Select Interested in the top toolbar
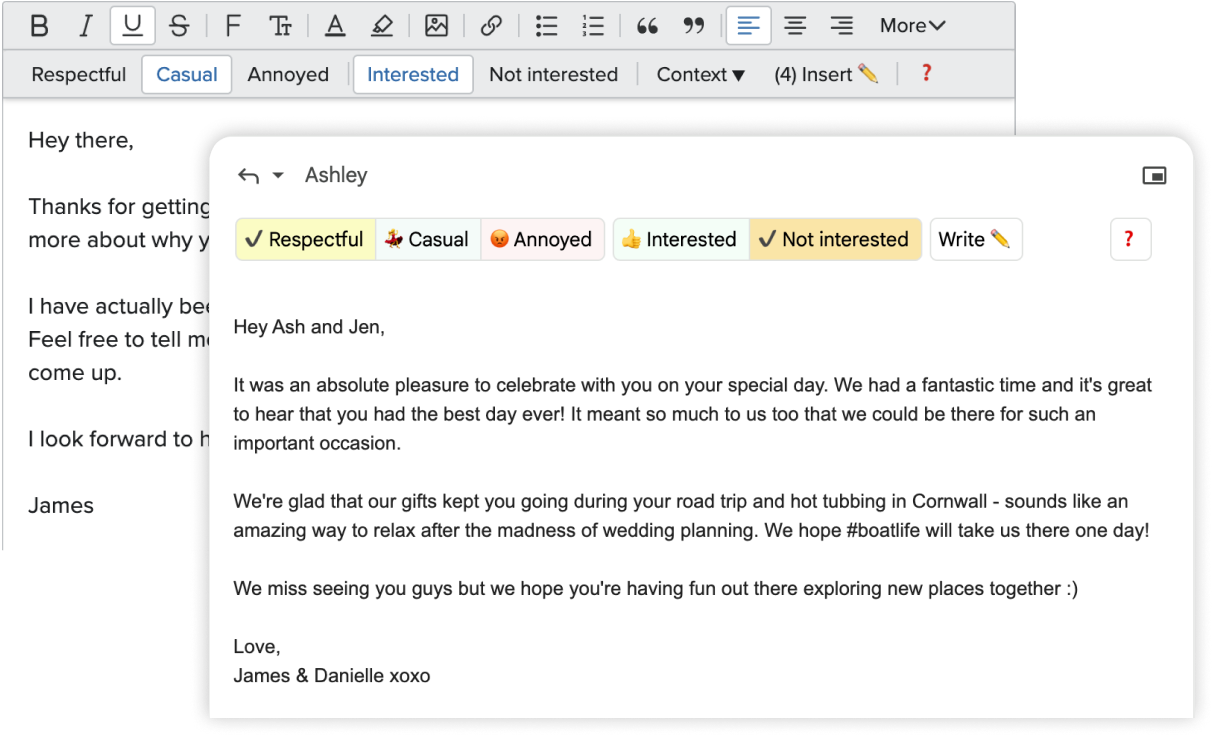 coord(413,75)
